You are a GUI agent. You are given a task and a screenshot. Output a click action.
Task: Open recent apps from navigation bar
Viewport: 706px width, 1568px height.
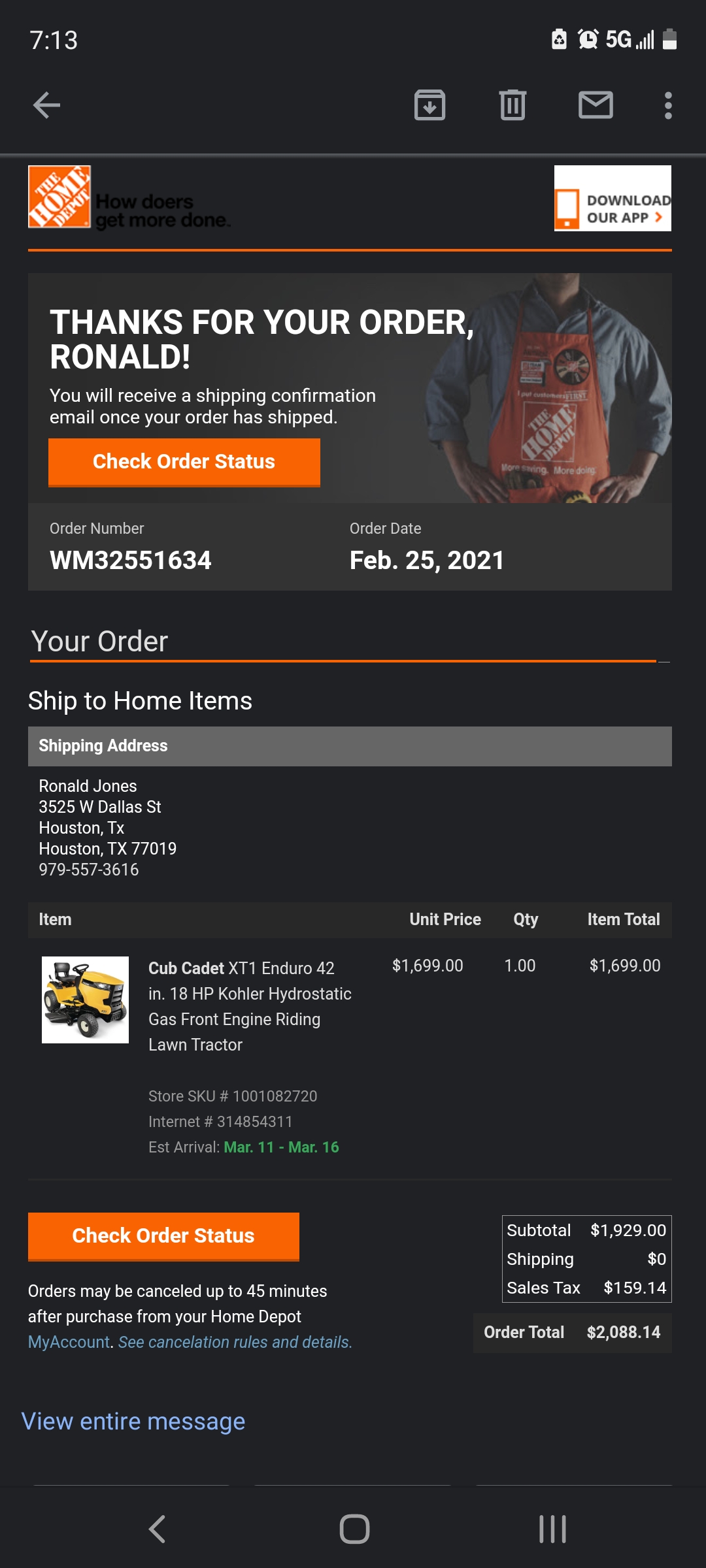(x=552, y=1529)
